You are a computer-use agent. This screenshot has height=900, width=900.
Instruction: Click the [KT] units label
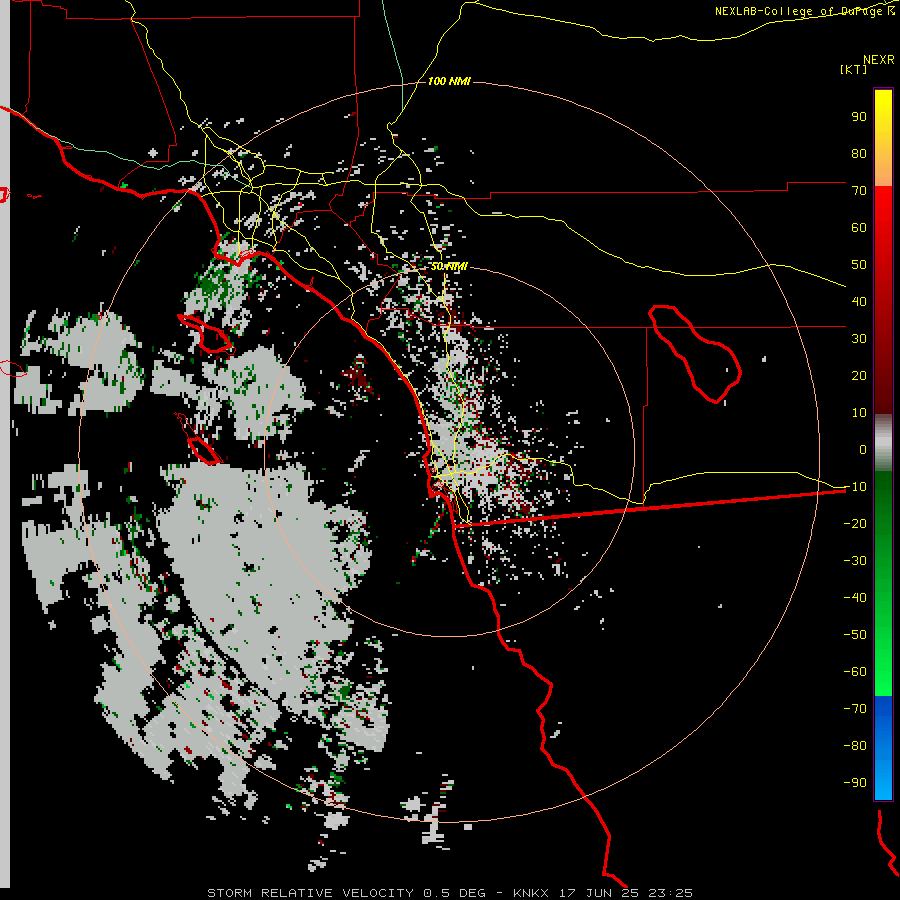coord(854,69)
